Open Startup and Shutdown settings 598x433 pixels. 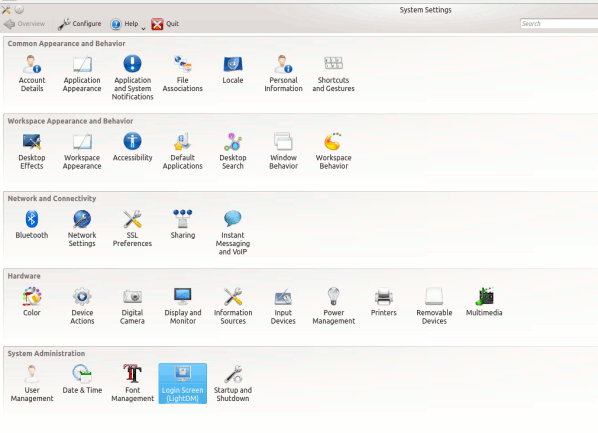point(233,383)
